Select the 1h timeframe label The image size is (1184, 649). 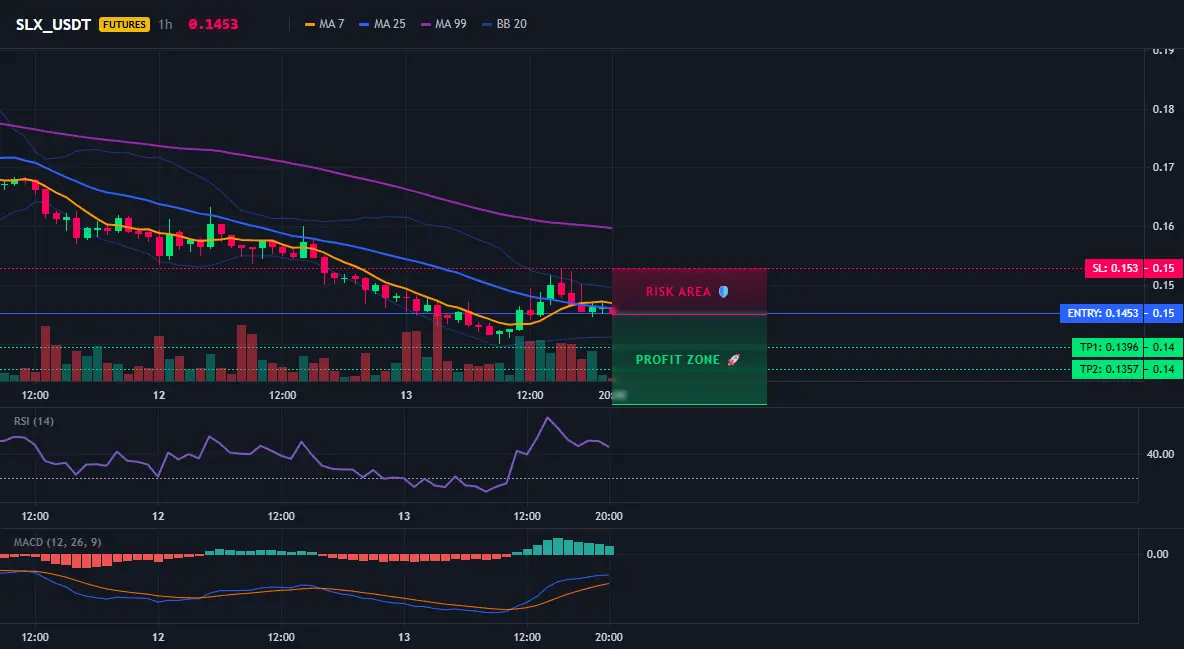(x=165, y=24)
